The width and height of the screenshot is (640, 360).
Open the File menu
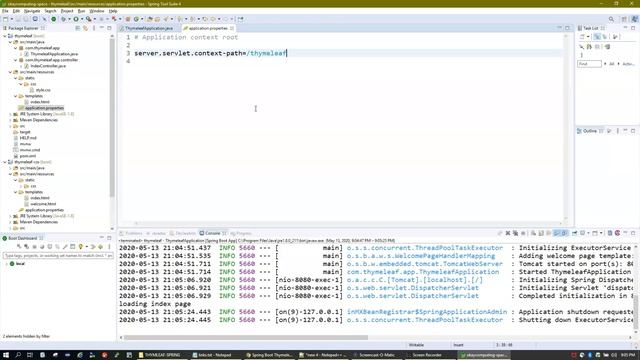pyautogui.click(x=5, y=11)
